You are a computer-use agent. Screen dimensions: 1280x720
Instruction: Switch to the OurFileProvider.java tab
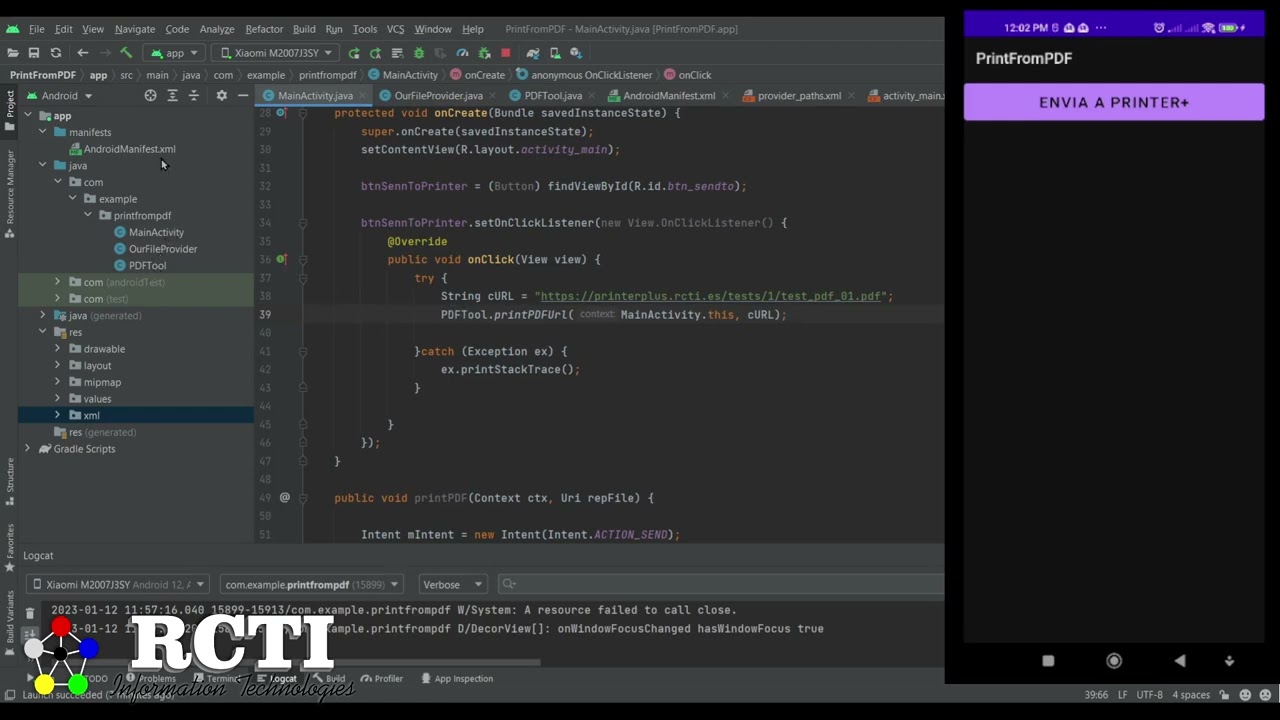(438, 96)
